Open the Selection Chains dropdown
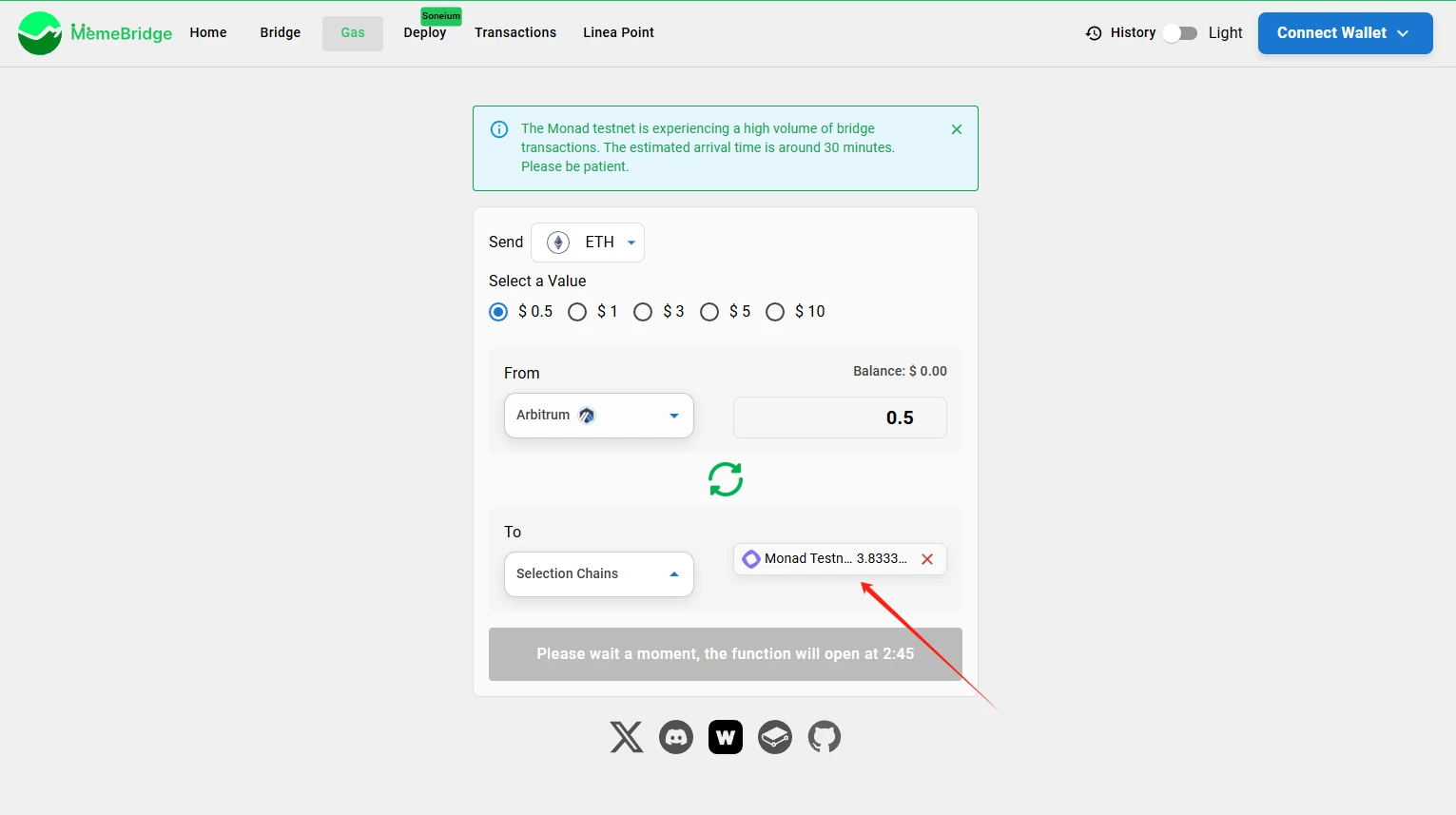This screenshot has height=815, width=1456. click(598, 574)
